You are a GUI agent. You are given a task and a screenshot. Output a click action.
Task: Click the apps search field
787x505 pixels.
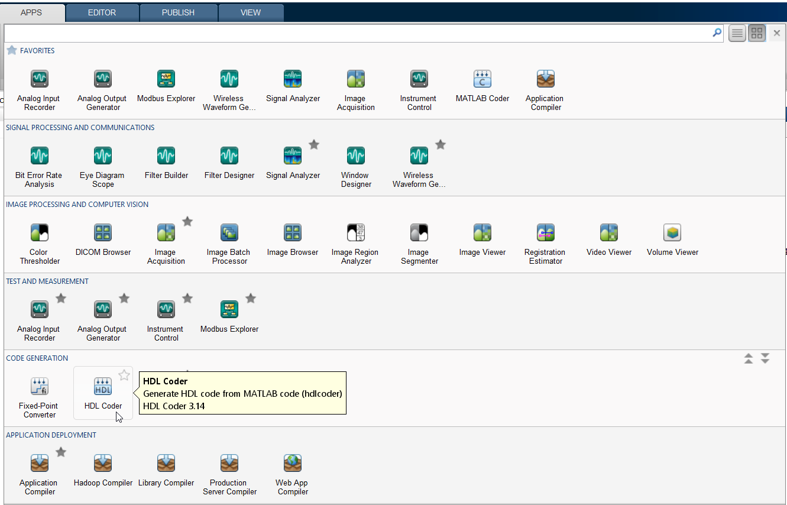(358, 33)
